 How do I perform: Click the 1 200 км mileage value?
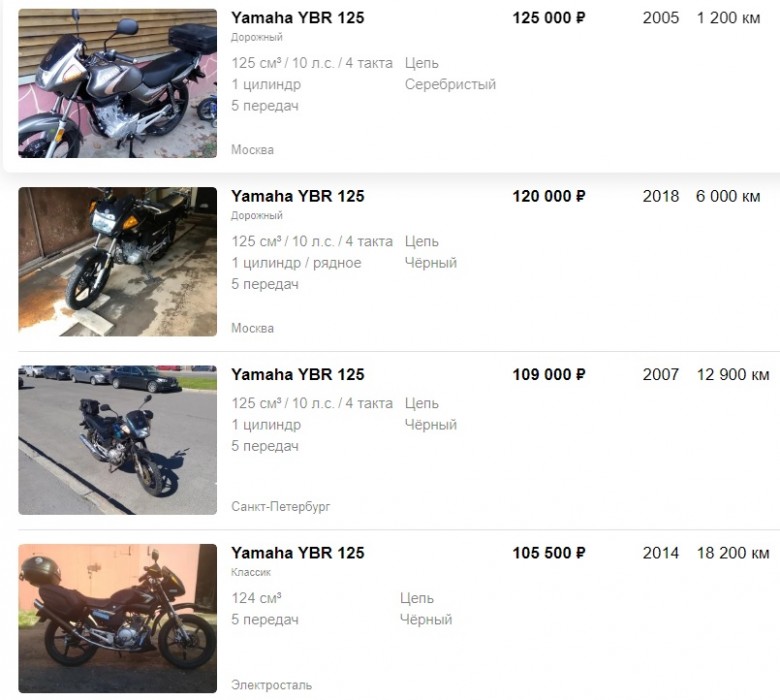[x=728, y=18]
